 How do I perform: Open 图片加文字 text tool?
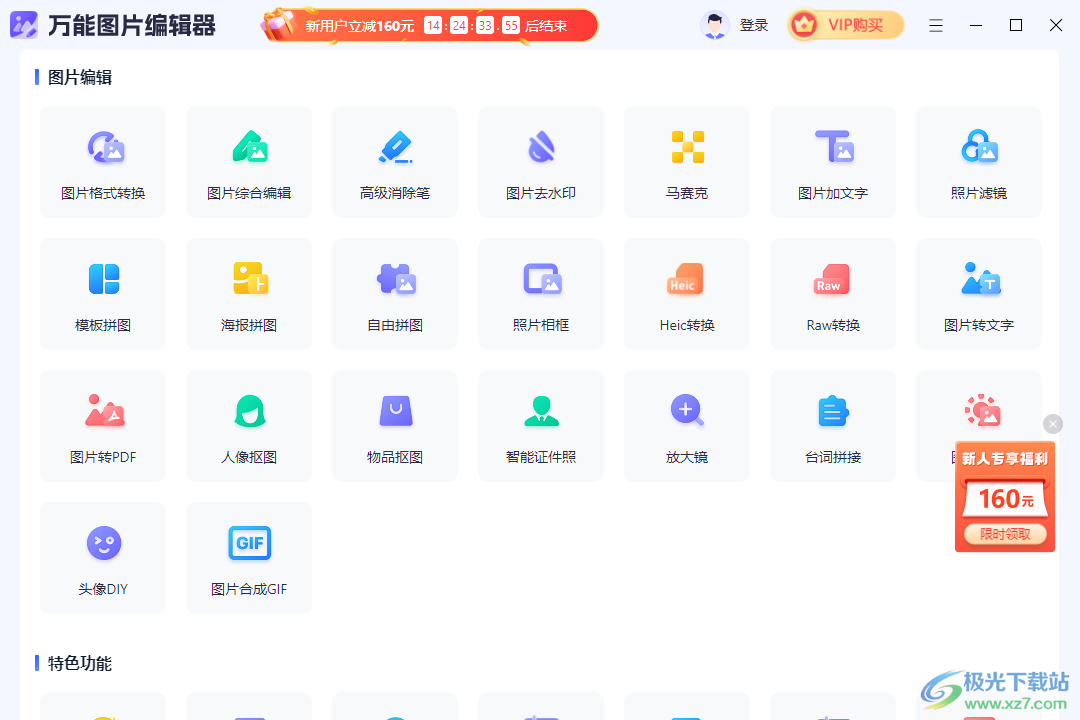pyautogui.click(x=833, y=162)
